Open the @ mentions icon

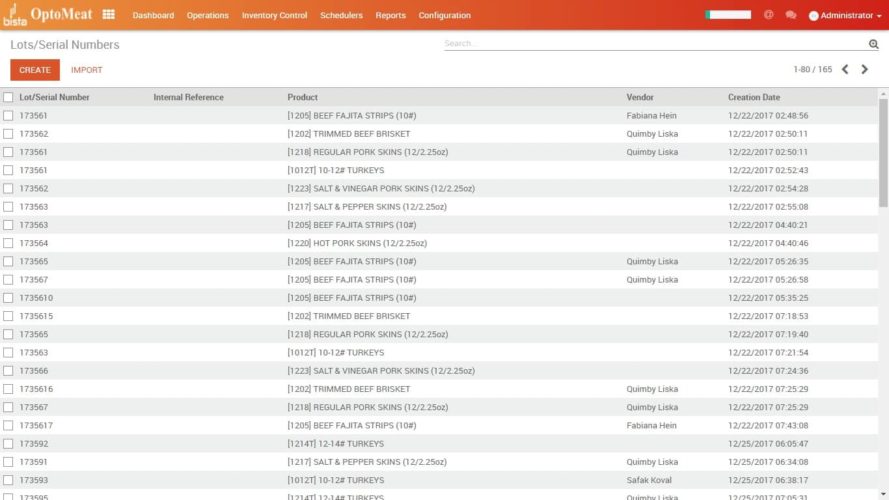[x=768, y=15]
